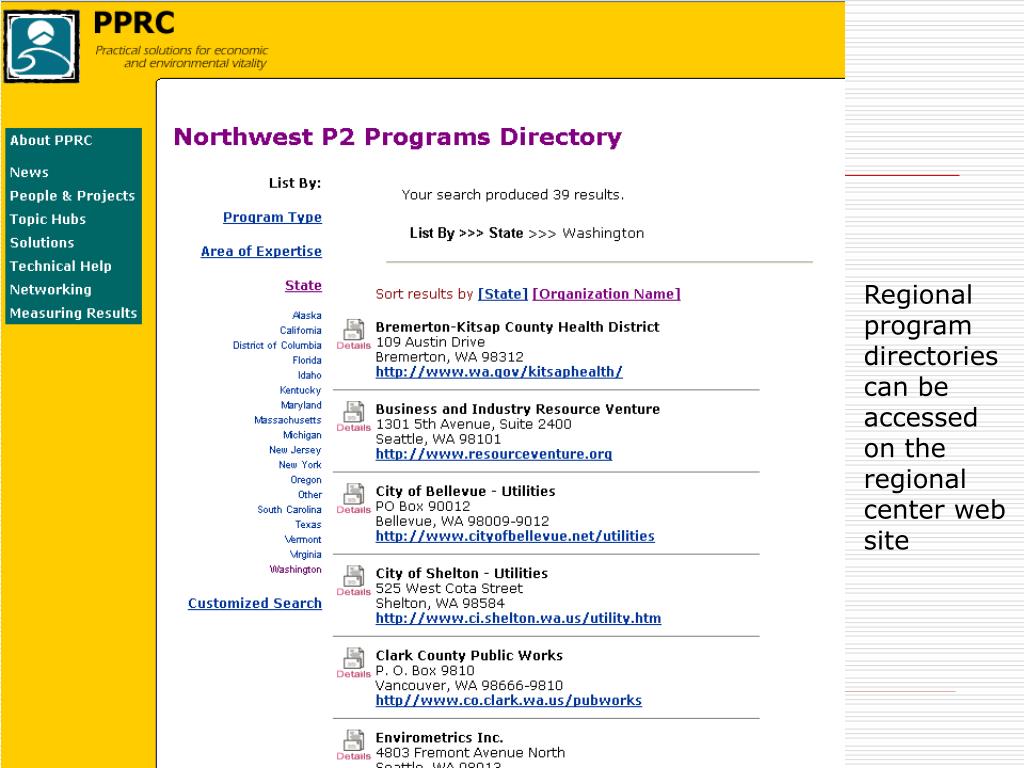Filter directory by Oregon
The image size is (1024, 768).
(x=306, y=480)
